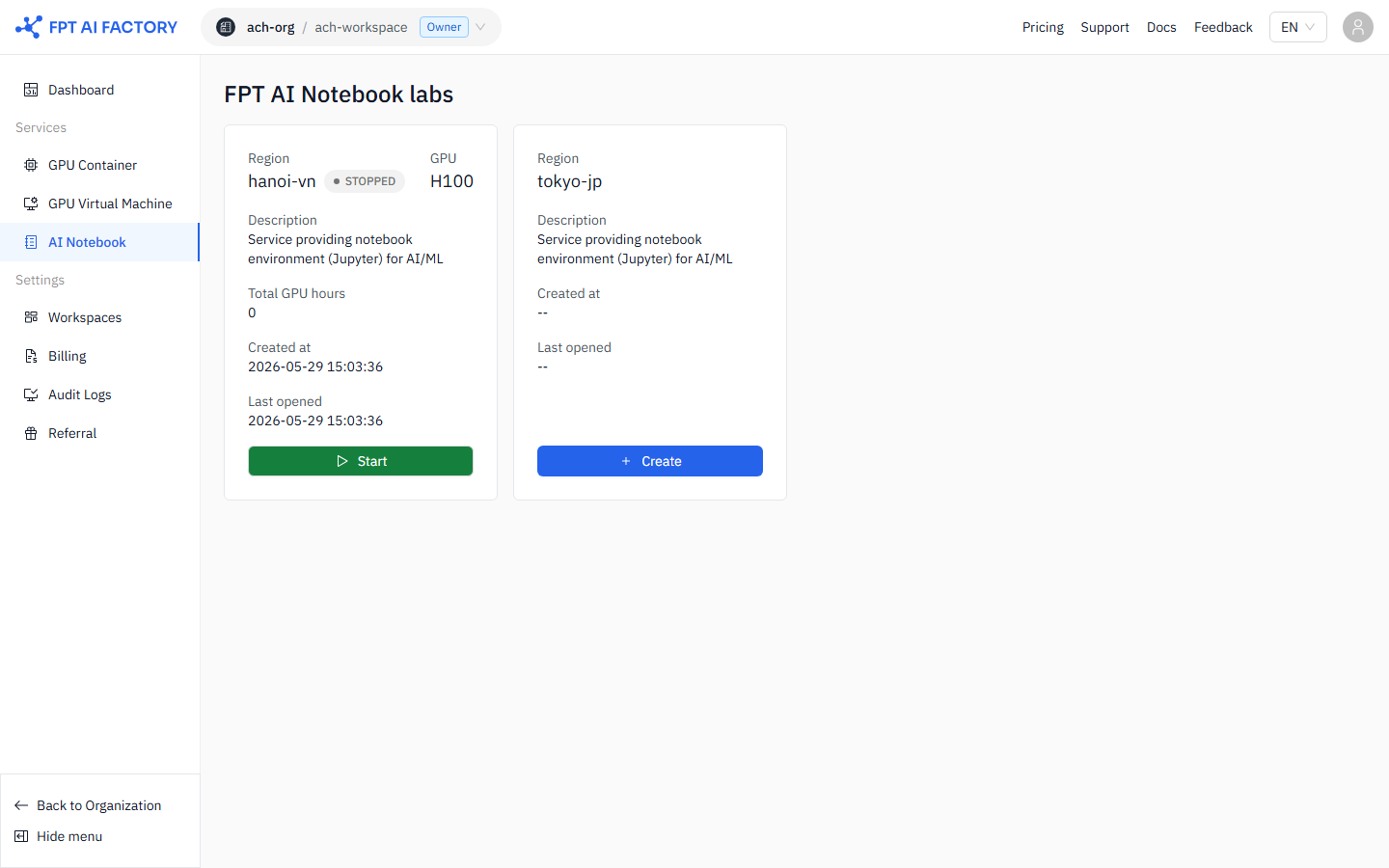Image resolution: width=1389 pixels, height=868 pixels.
Task: Click Total GPU hours label
Action: point(296,293)
